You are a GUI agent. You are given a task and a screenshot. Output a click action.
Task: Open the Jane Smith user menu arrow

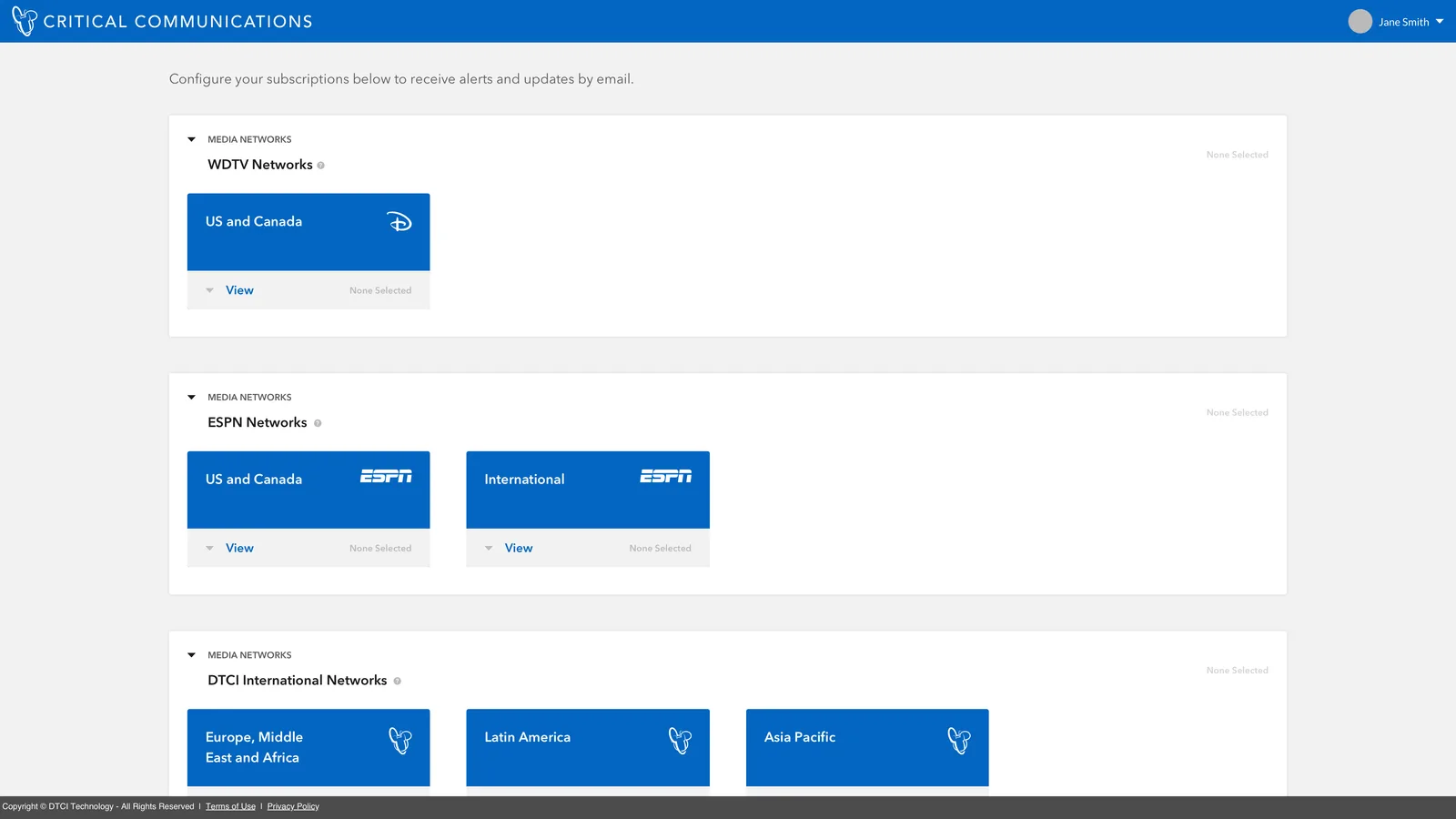(1440, 22)
